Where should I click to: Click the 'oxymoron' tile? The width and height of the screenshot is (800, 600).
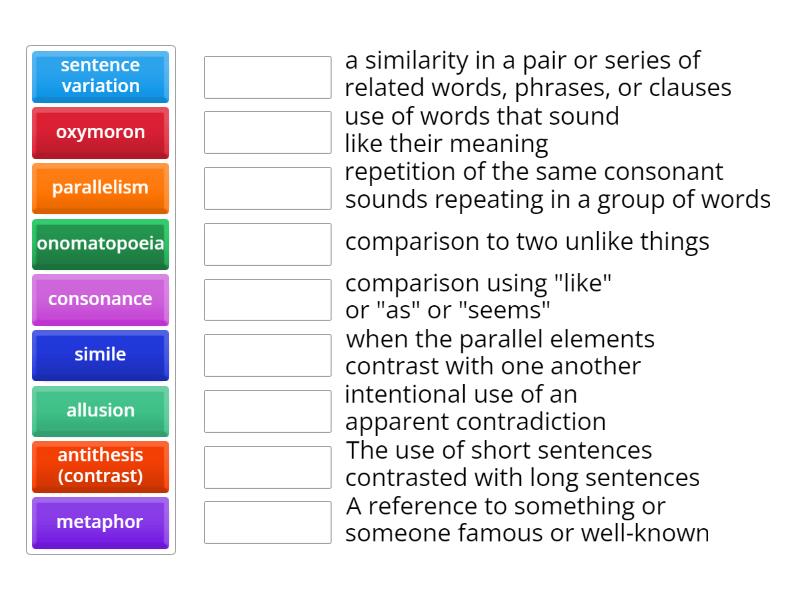point(100,132)
